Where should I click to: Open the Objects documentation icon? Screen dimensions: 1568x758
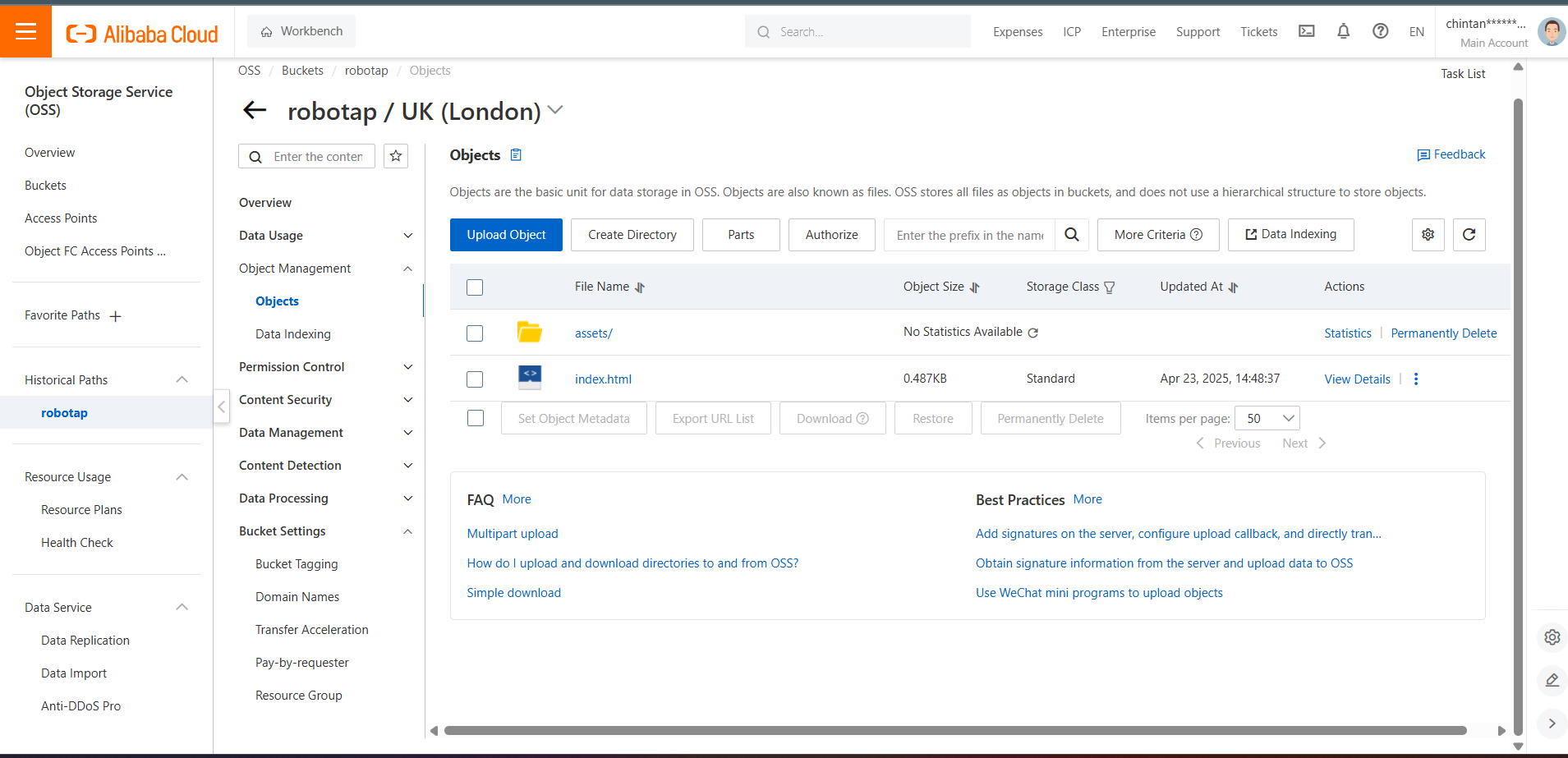[x=516, y=154]
